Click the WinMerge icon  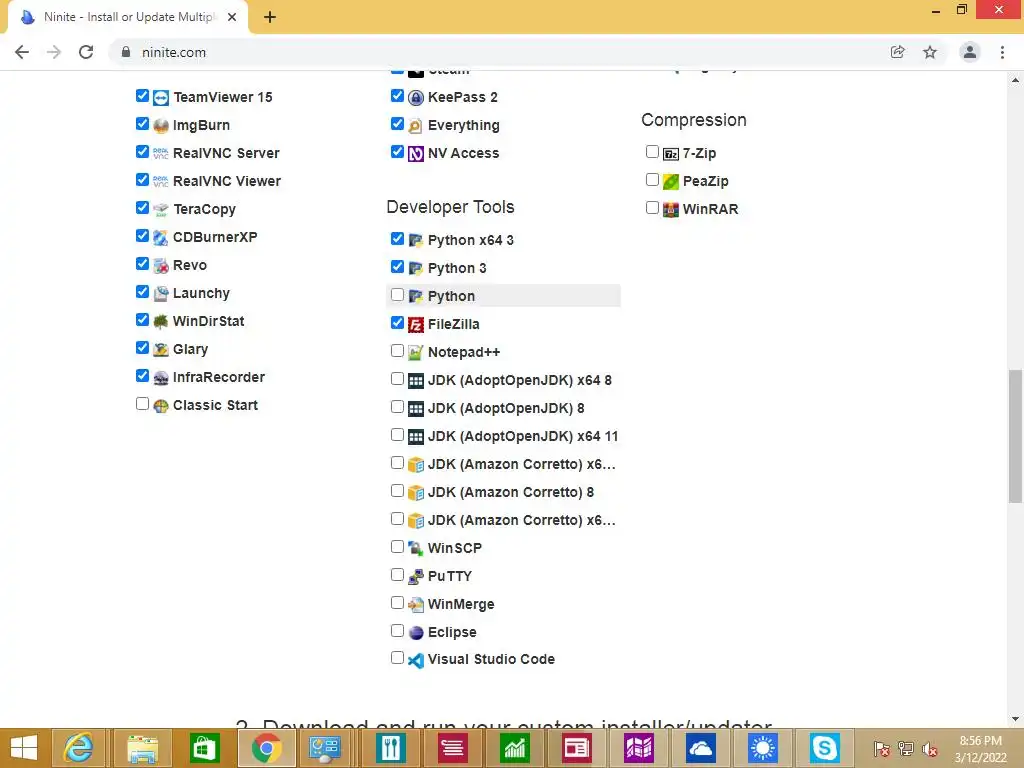[x=416, y=605]
